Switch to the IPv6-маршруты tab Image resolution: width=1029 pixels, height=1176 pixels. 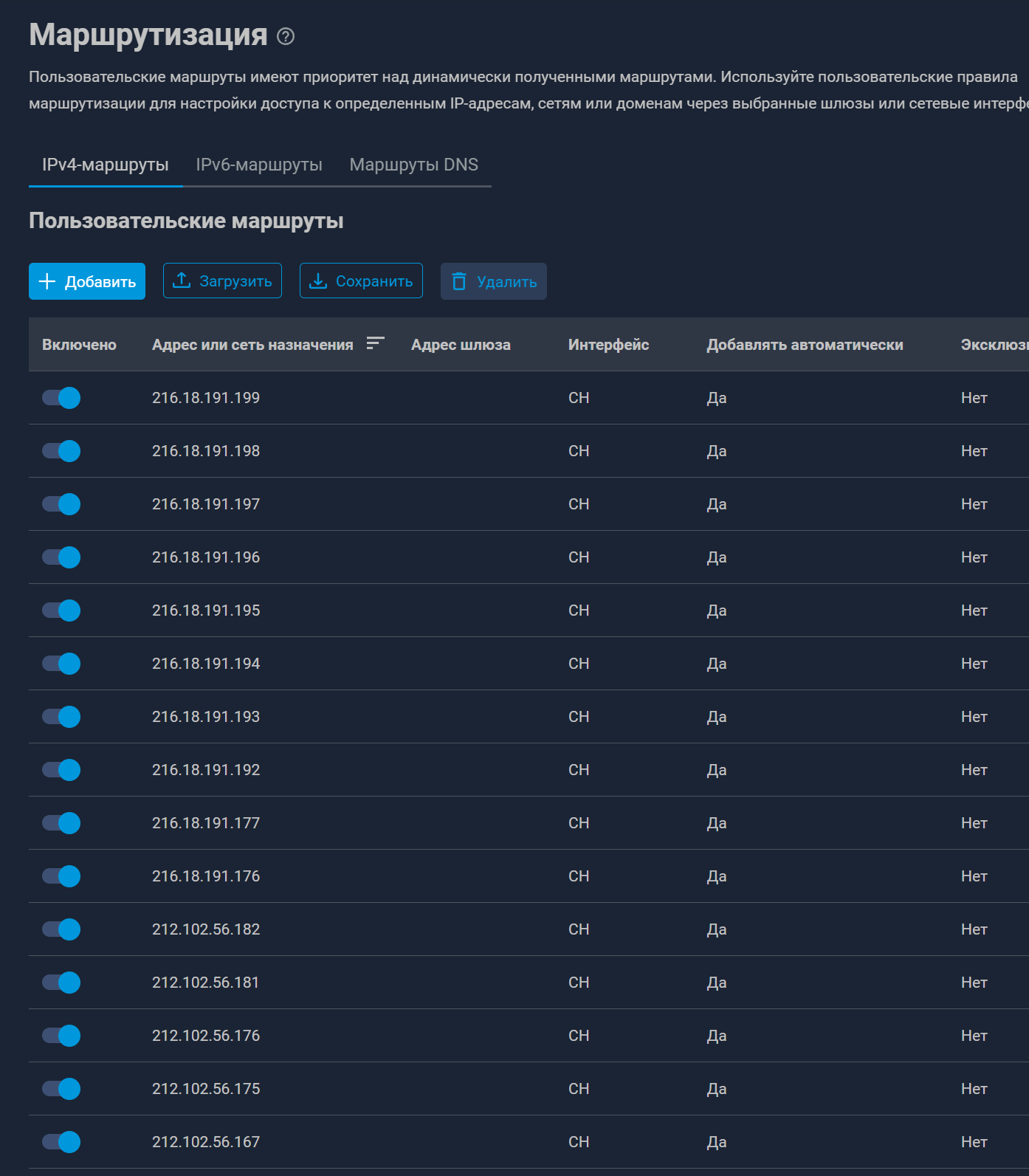coord(259,165)
